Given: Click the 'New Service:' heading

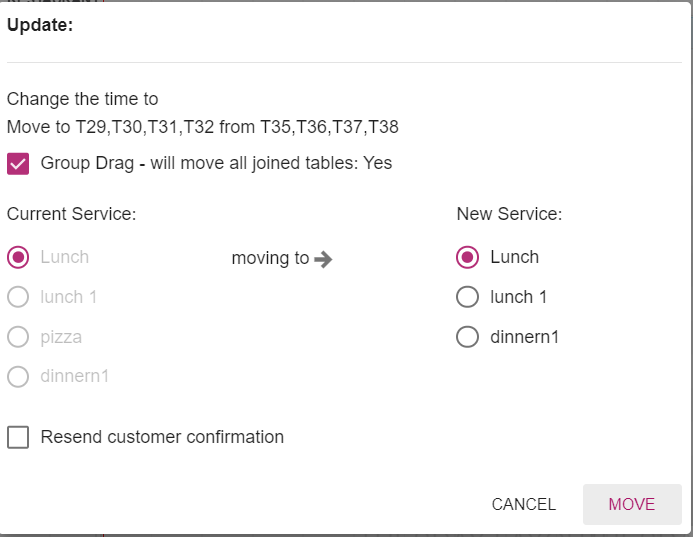Looking at the screenshot, I should (x=509, y=214).
